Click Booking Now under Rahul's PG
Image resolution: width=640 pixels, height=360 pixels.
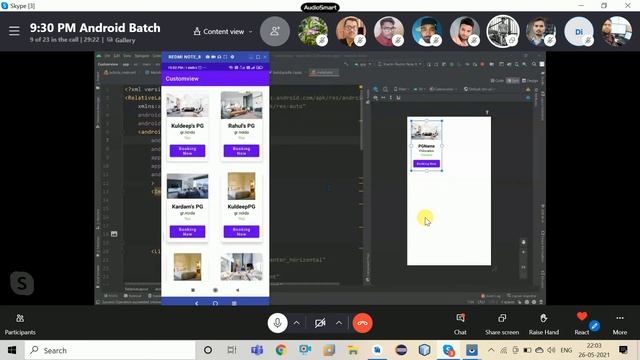241,151
